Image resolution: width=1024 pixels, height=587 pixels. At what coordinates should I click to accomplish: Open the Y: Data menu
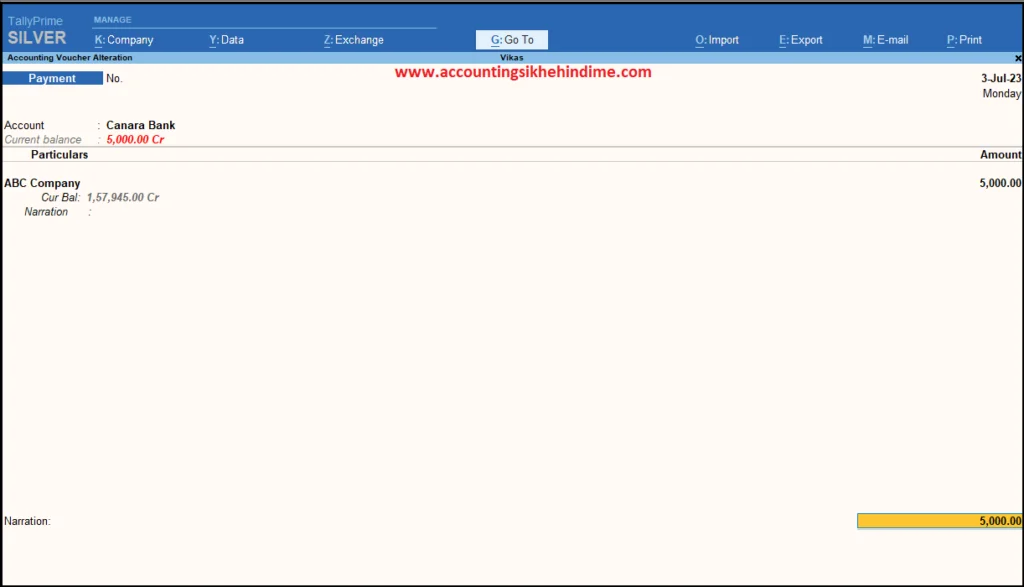tap(226, 40)
